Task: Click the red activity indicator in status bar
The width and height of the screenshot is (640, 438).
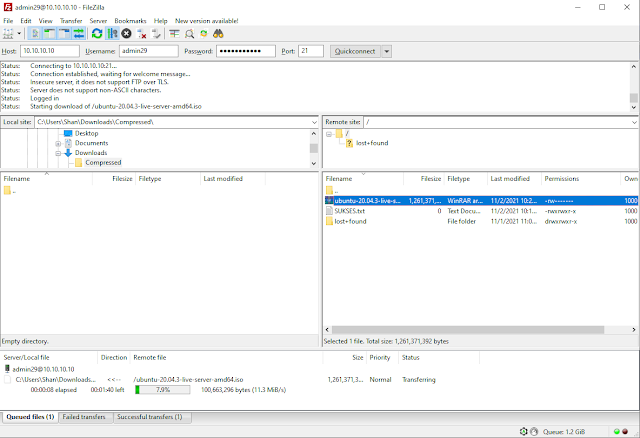Action: pyautogui.click(x=625, y=431)
